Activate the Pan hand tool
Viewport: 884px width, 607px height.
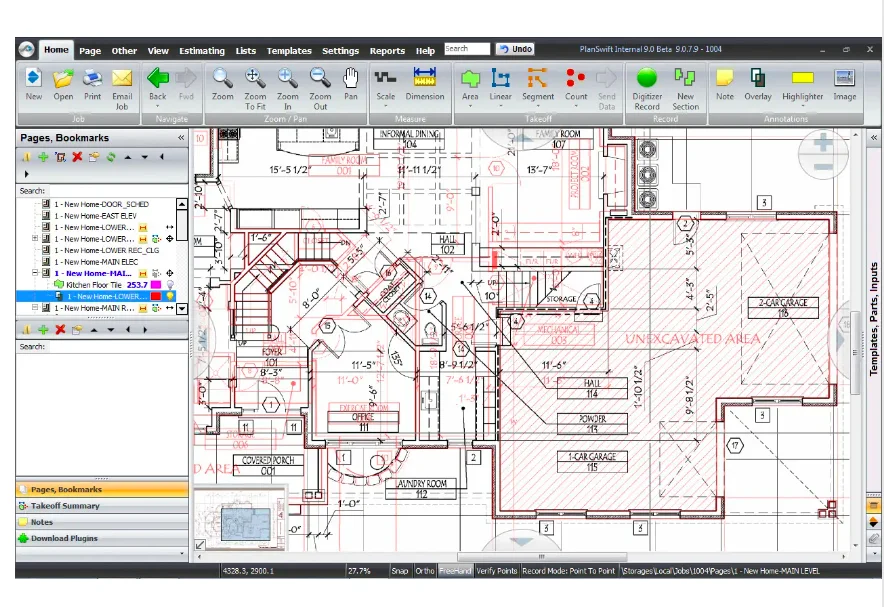click(x=351, y=83)
